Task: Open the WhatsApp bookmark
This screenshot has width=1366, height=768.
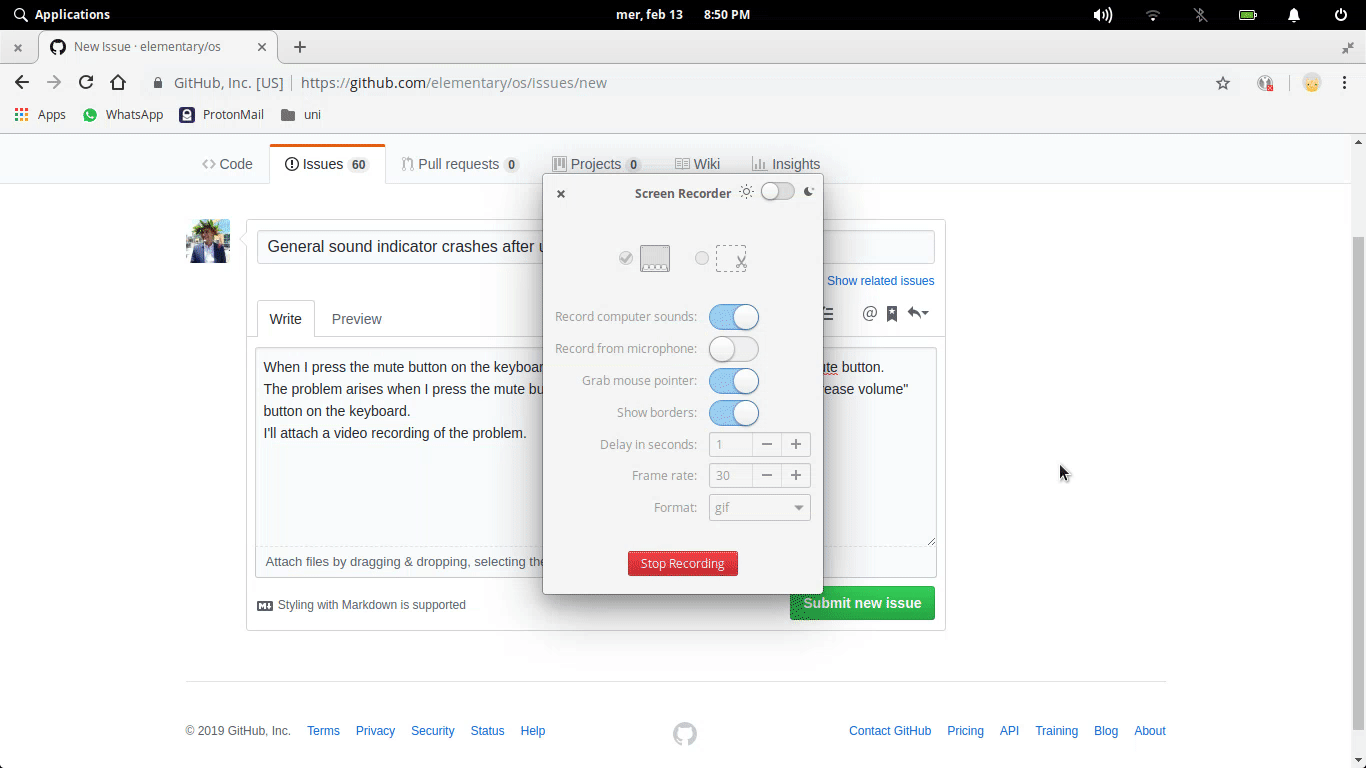Action: pyautogui.click(x=122, y=115)
